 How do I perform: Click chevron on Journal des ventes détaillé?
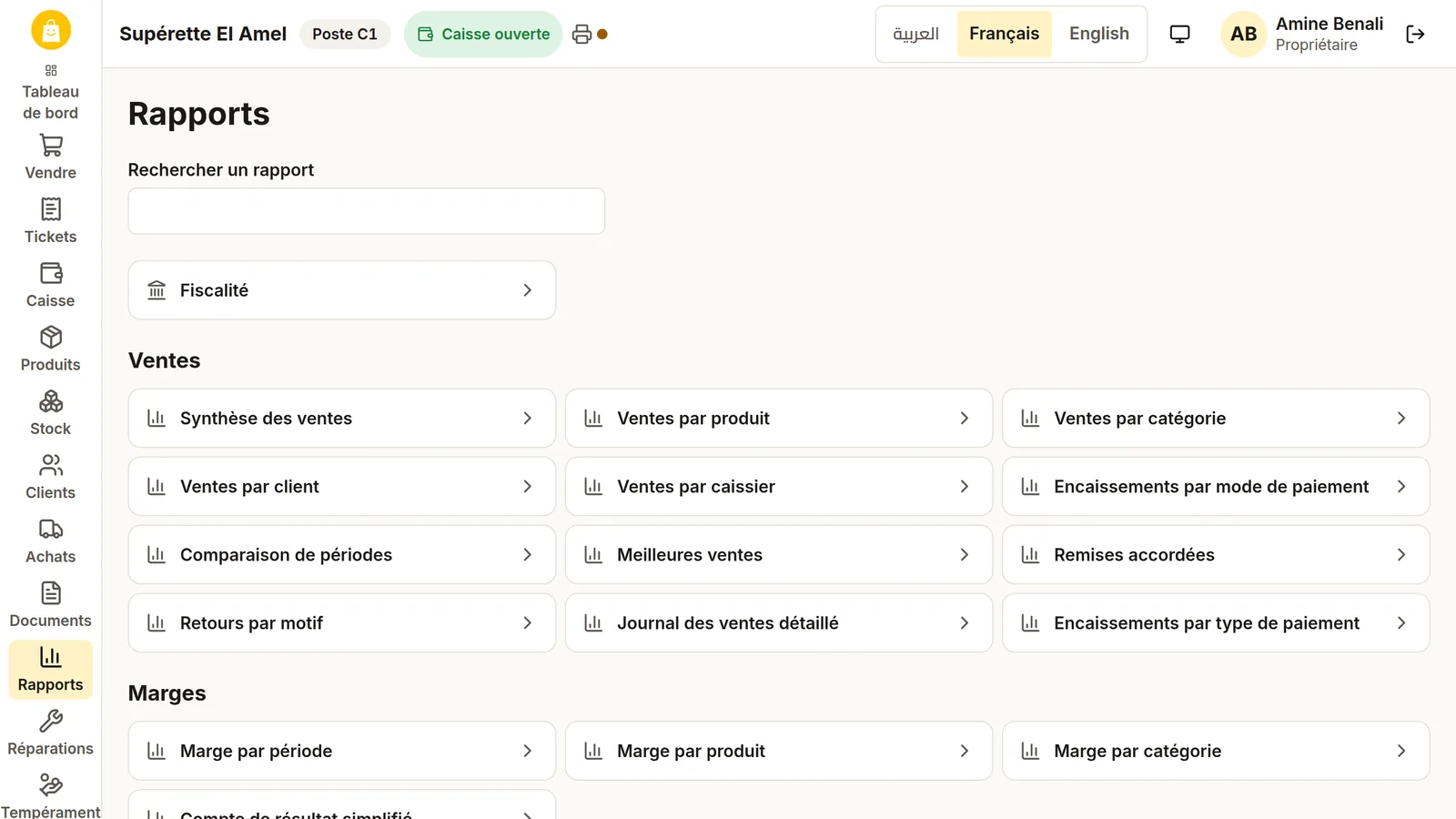(x=965, y=623)
